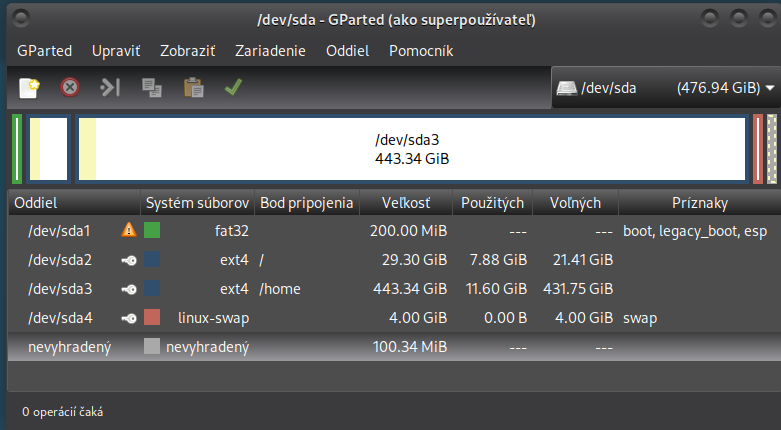Click the paste partition toolbar icon
Screen dimensions: 781x430
[x=193, y=88]
